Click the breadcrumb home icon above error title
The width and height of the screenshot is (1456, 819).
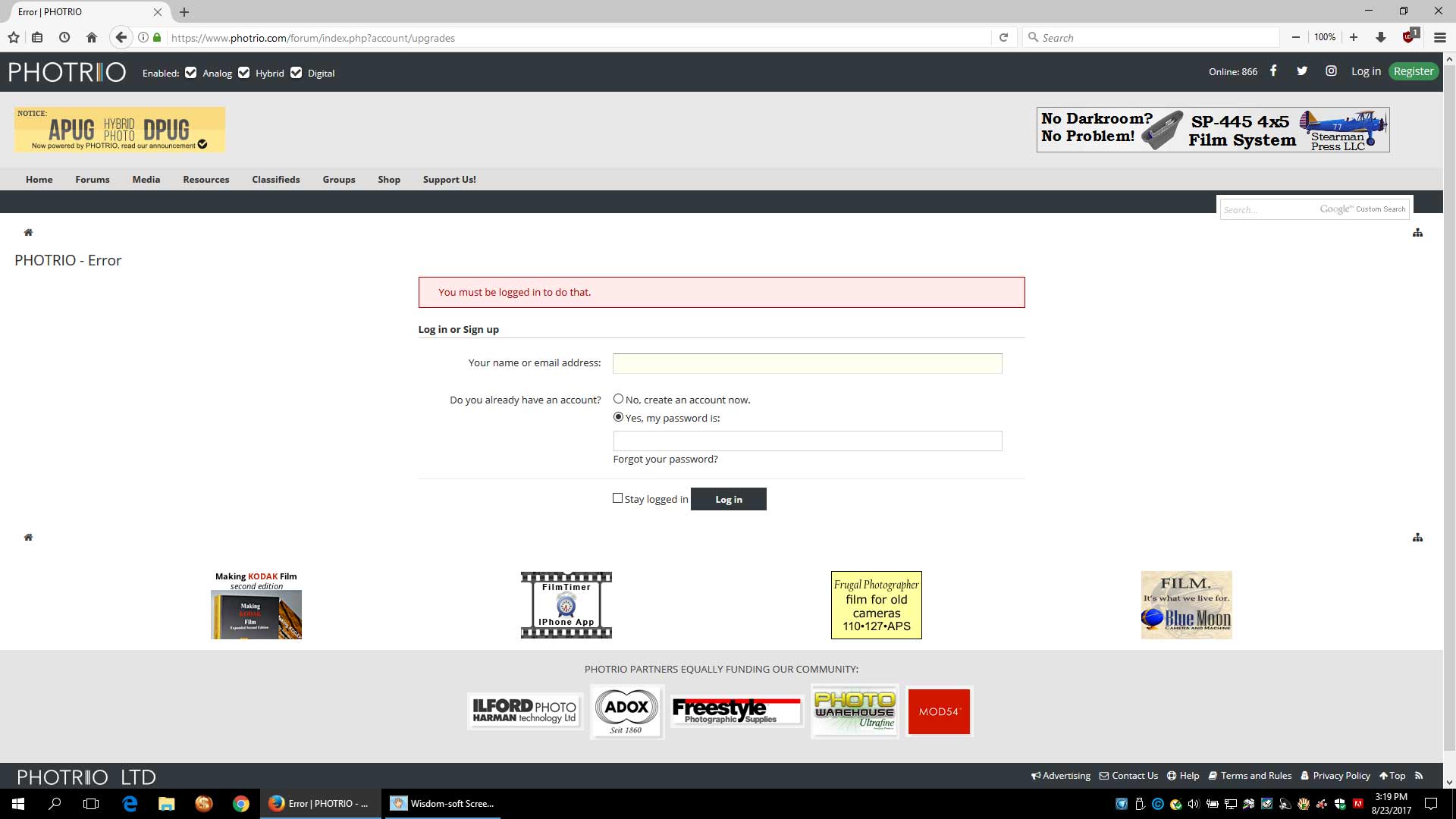[28, 233]
